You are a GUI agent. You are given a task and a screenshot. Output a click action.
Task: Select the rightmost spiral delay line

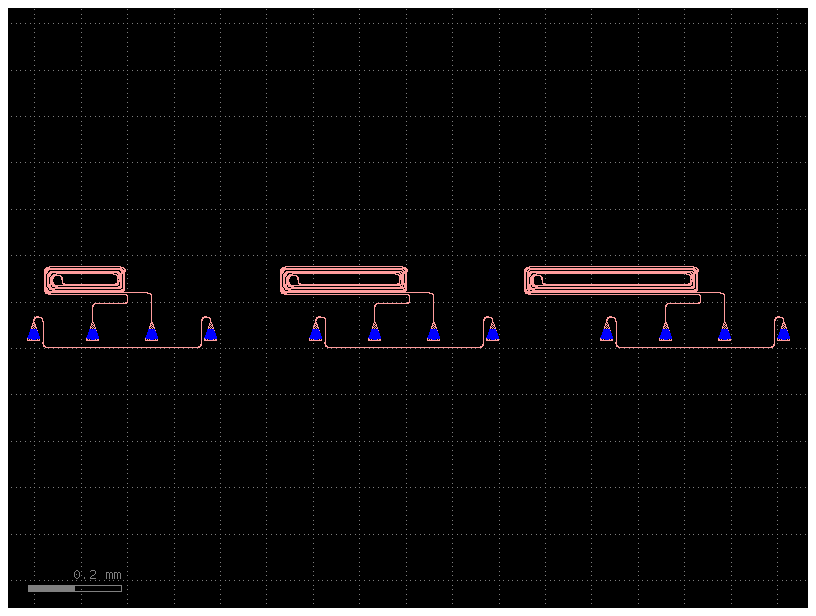tap(610, 277)
